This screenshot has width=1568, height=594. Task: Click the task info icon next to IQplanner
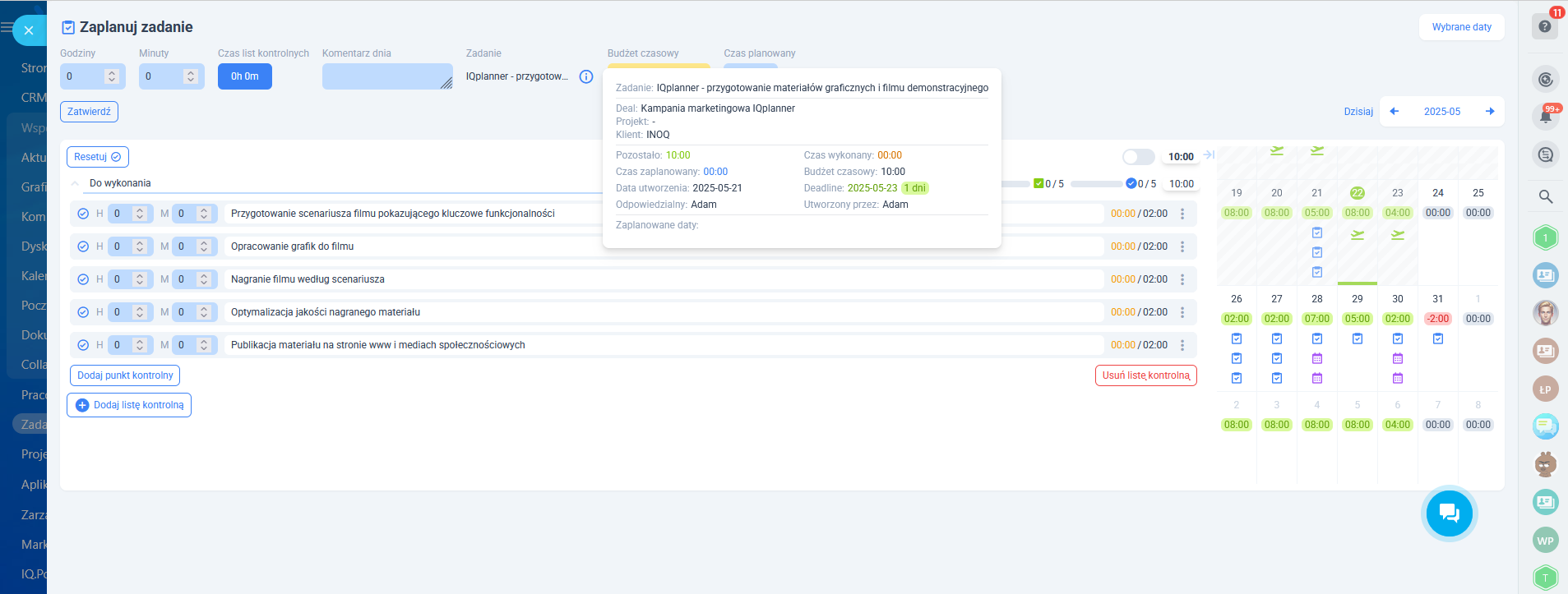pyautogui.click(x=586, y=76)
